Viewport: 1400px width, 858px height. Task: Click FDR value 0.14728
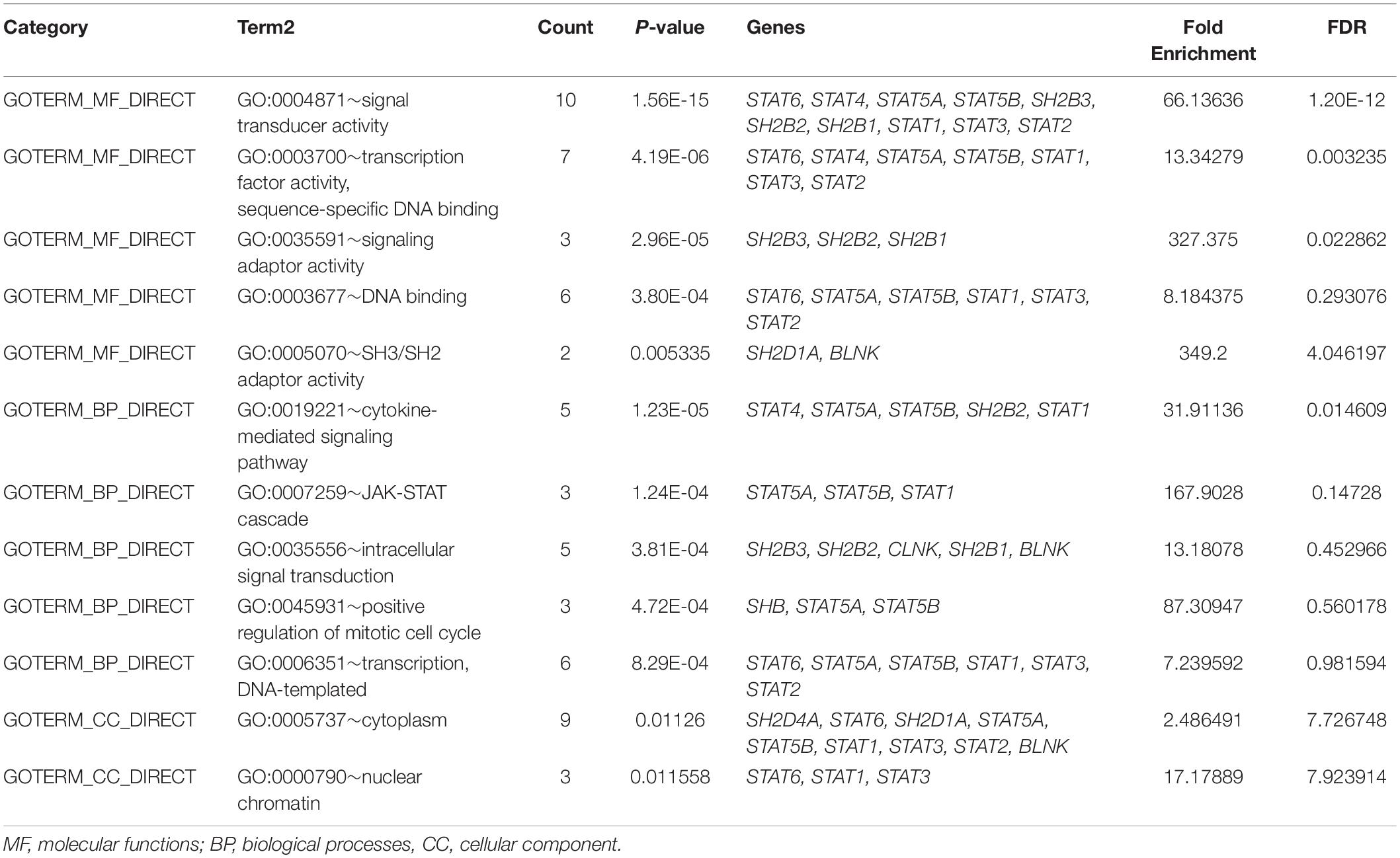(x=1346, y=493)
